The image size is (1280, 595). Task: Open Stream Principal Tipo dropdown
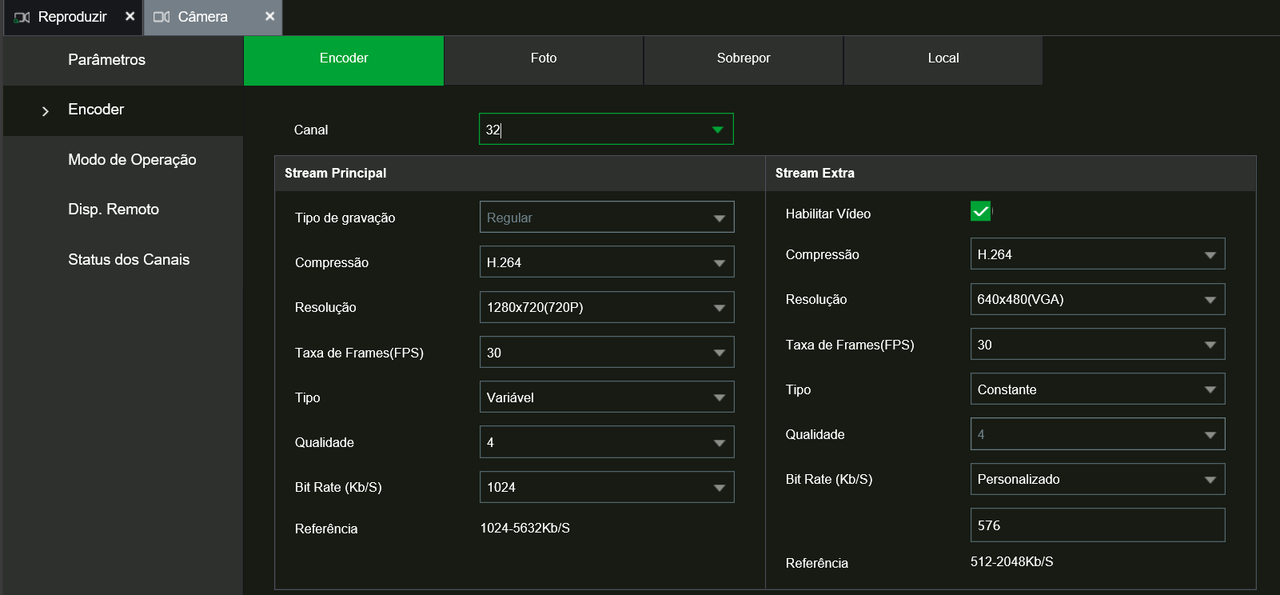point(606,397)
